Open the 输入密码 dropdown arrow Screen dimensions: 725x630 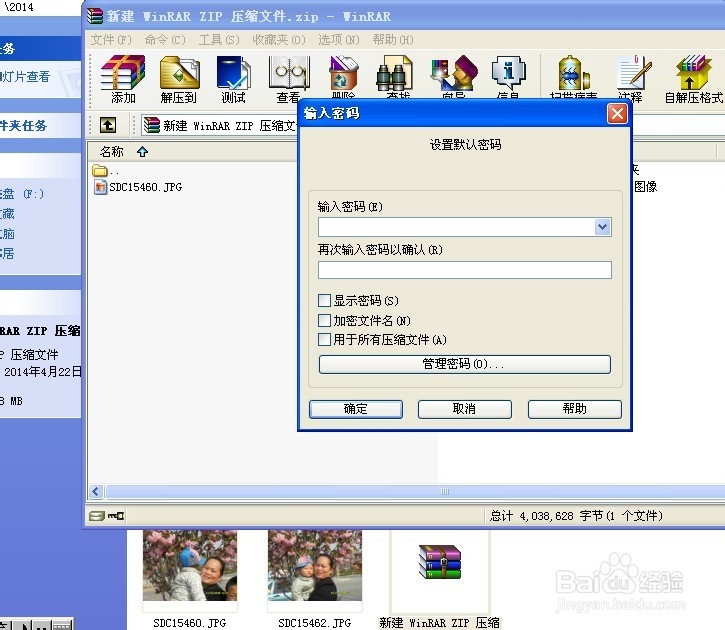602,227
